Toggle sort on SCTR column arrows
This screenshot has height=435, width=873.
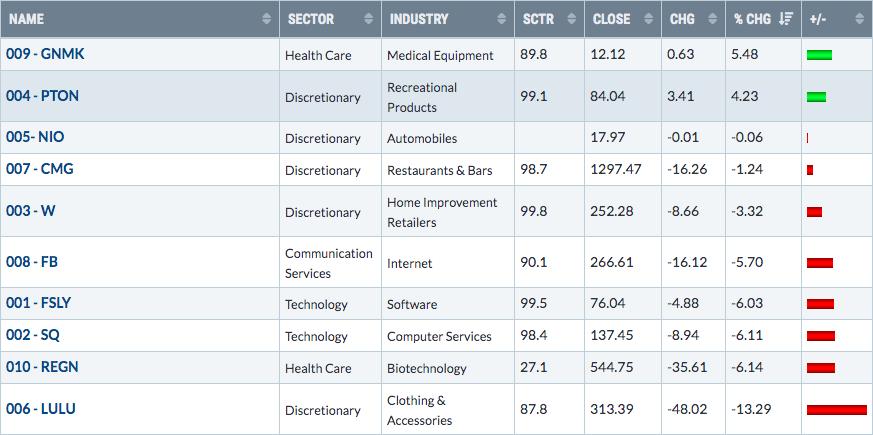(x=572, y=19)
